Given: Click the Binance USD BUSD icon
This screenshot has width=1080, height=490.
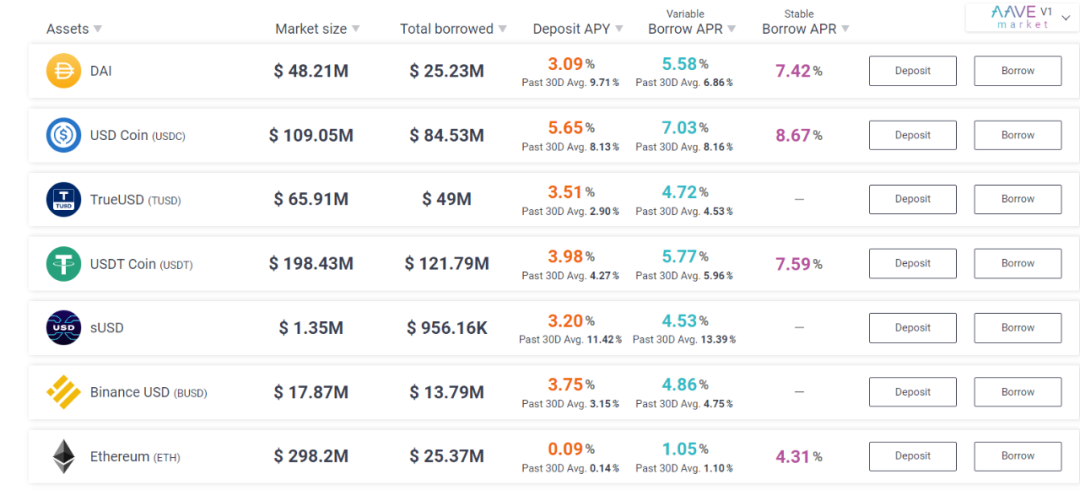Looking at the screenshot, I should click(x=63, y=392).
